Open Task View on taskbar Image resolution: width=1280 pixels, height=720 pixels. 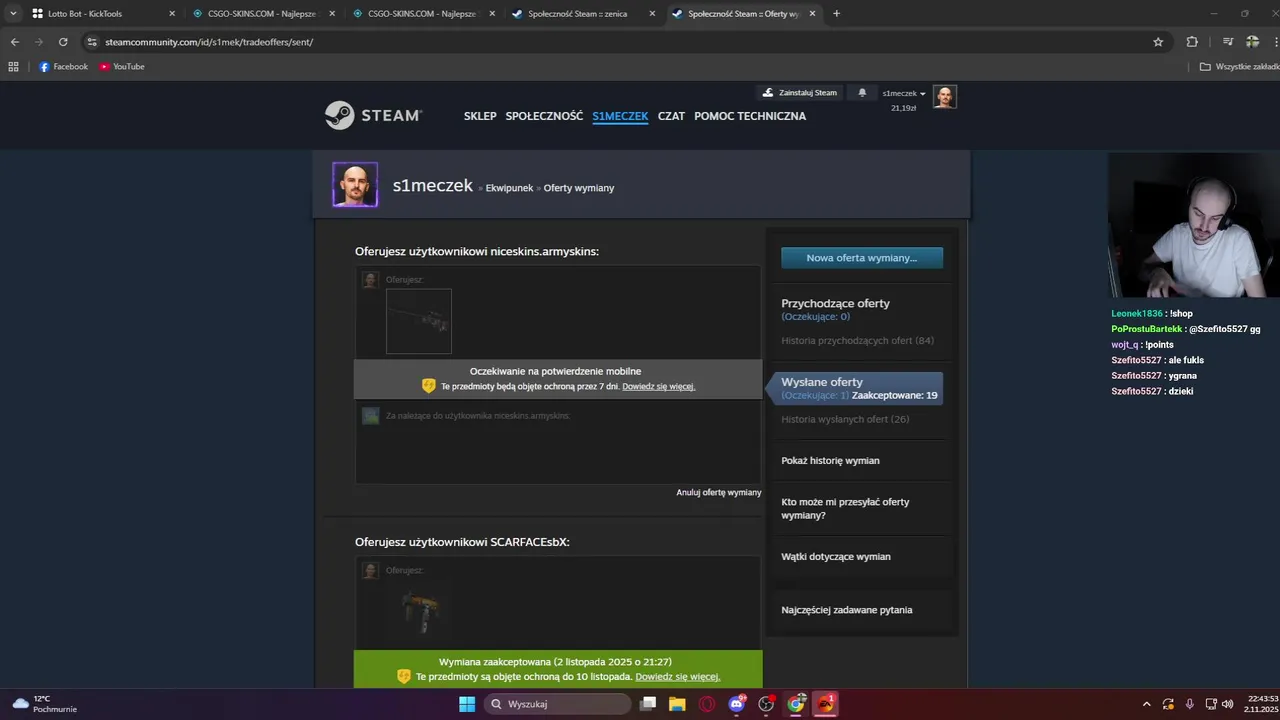point(648,704)
